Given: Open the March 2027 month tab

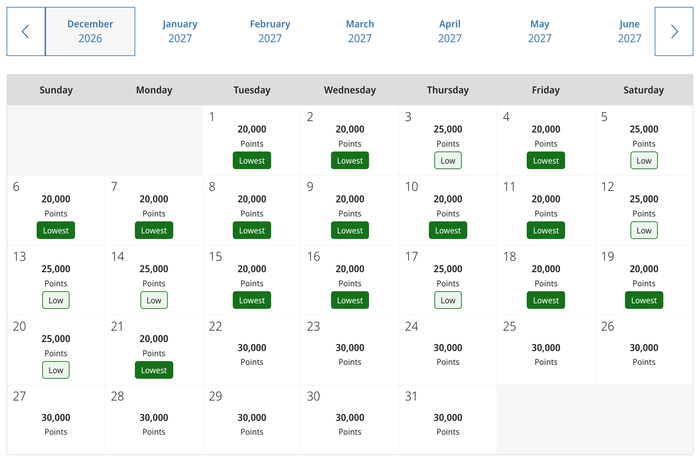Looking at the screenshot, I should (x=360, y=31).
